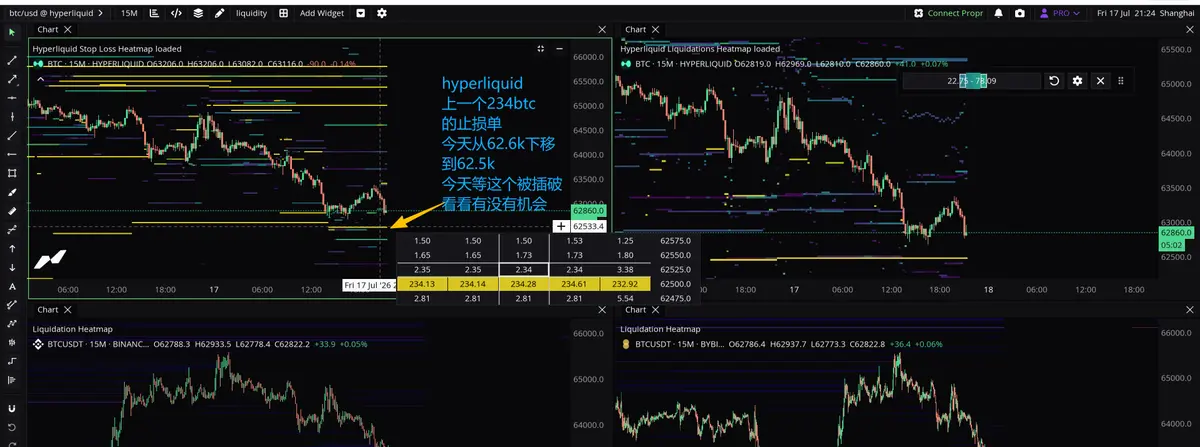Click the layers stack icon in top toolbar
Screen dimensions: 1200x447
click(x=198, y=14)
